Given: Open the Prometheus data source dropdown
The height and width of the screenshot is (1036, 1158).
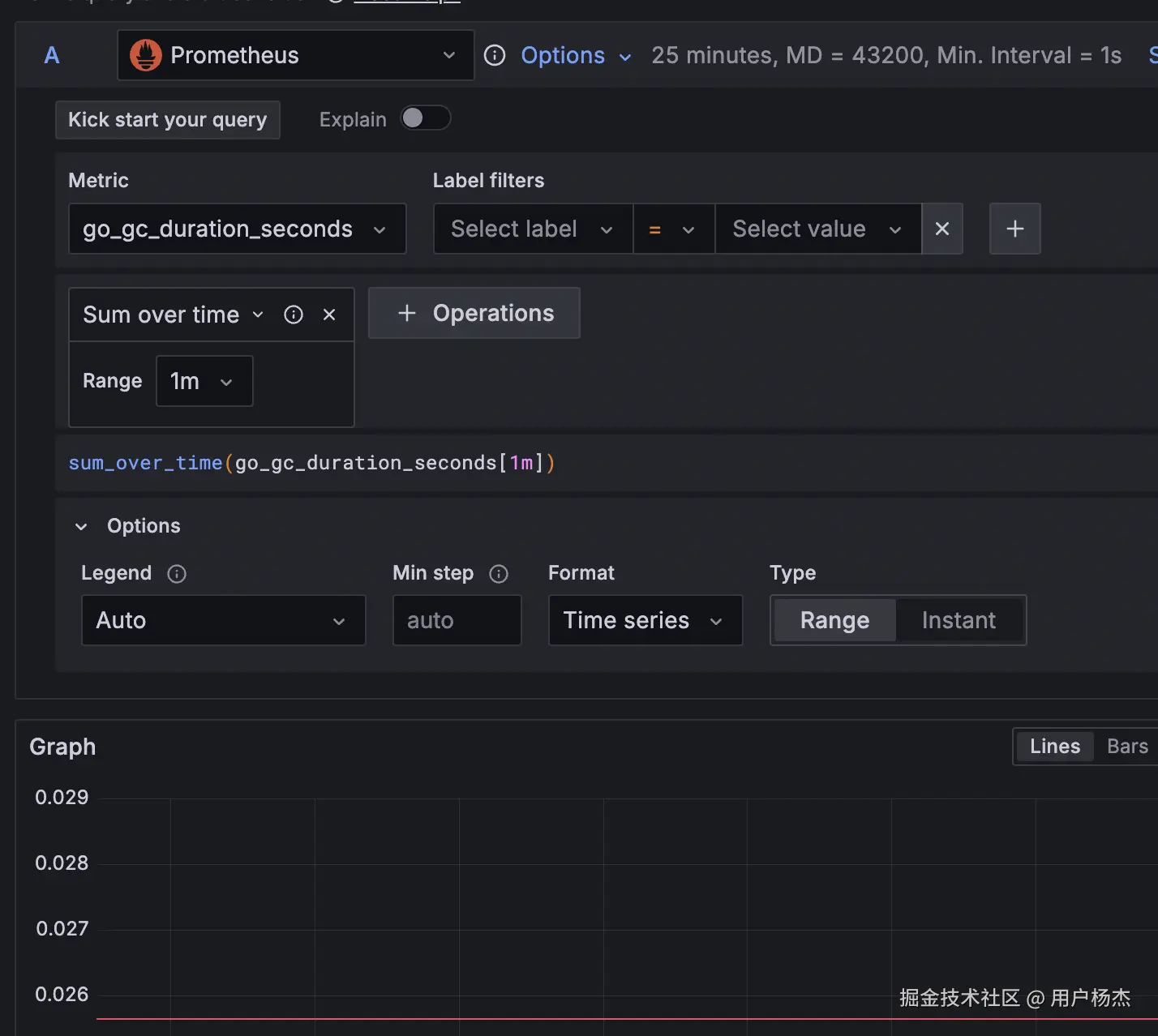Looking at the screenshot, I should coord(296,55).
